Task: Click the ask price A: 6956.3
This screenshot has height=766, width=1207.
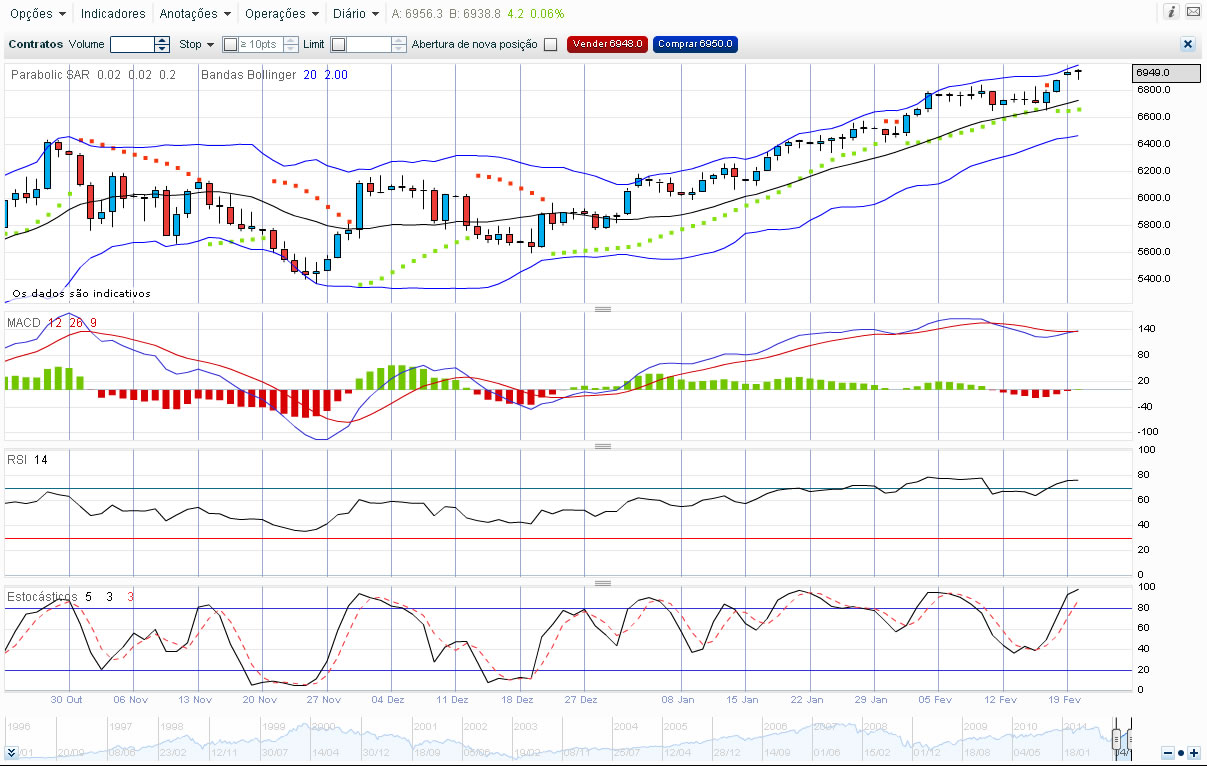Action: [x=418, y=14]
